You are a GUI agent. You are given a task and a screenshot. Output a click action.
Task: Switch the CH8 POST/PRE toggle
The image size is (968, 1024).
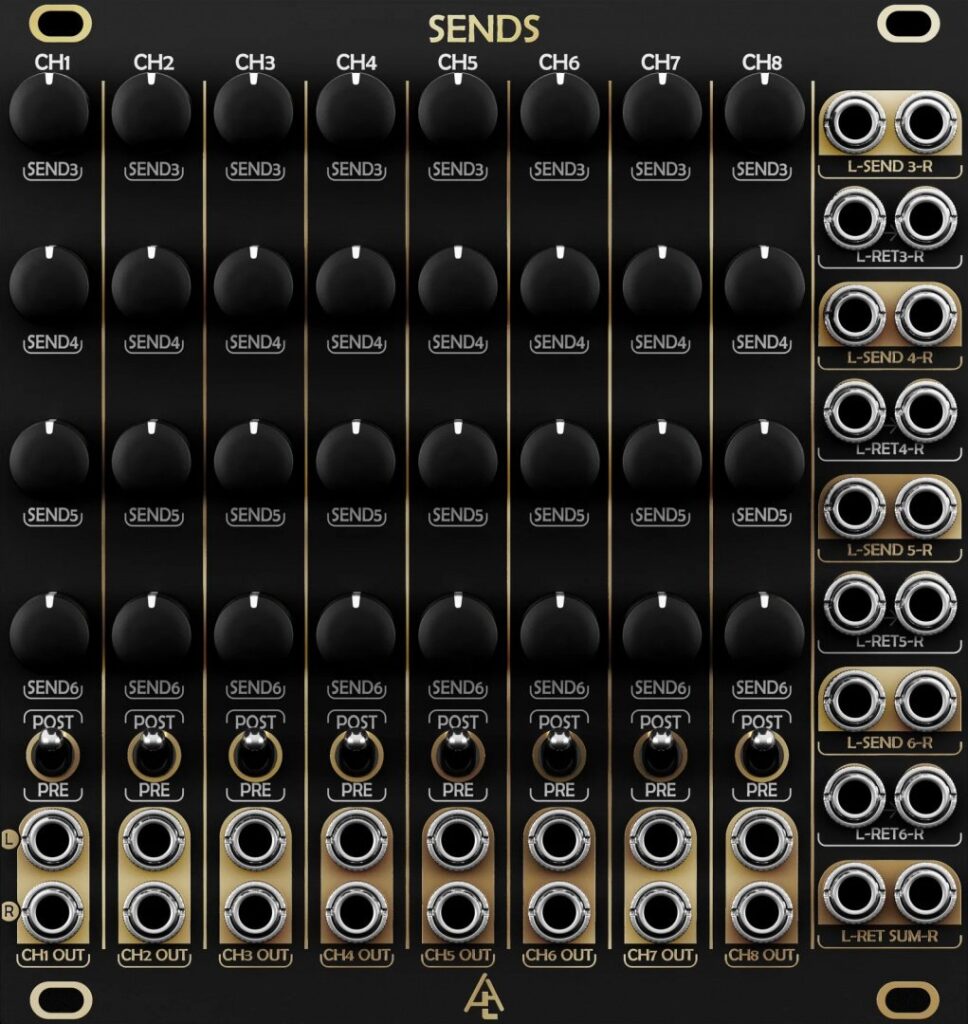pyautogui.click(x=762, y=756)
